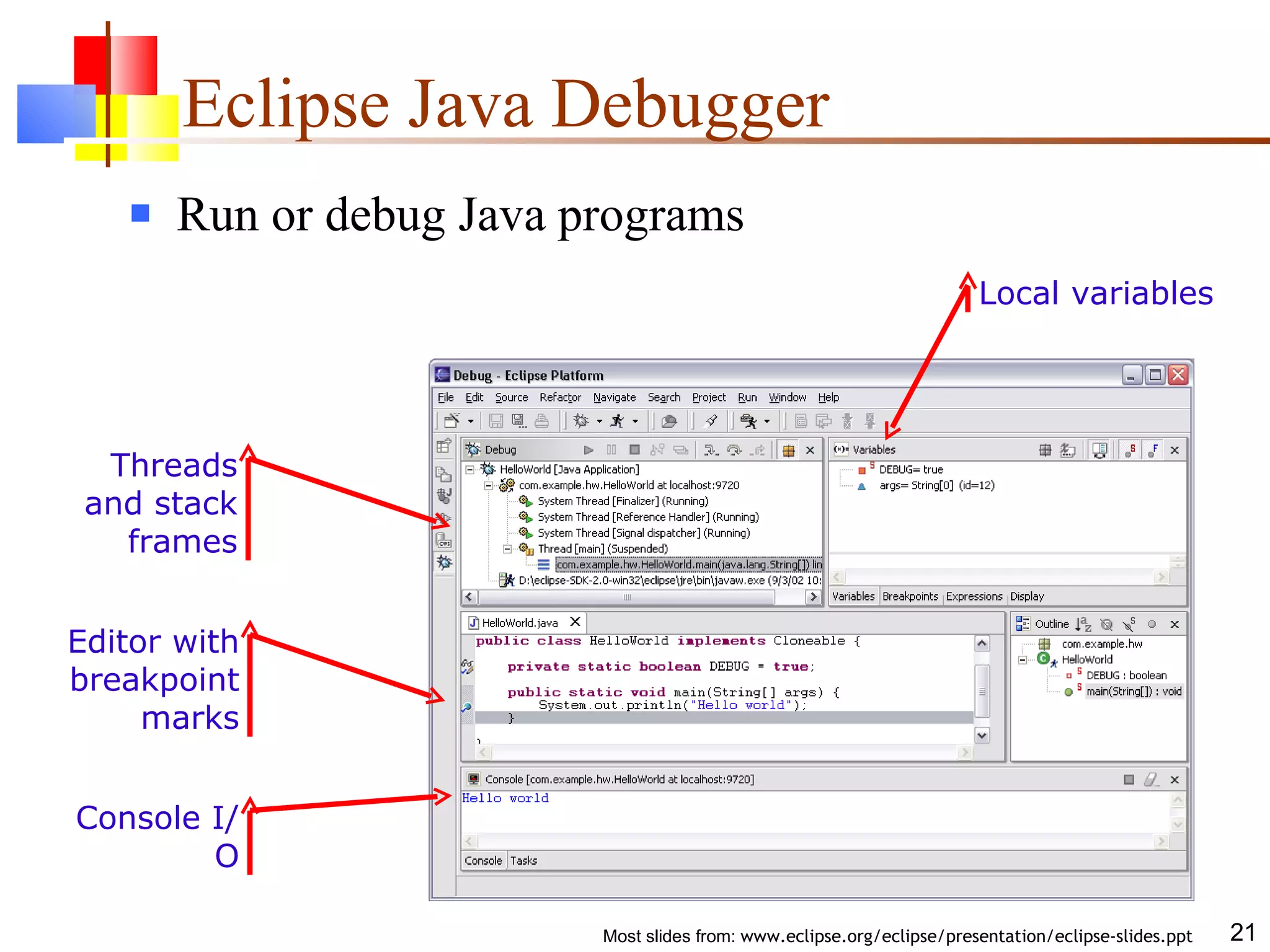Click Disconnect in the Debug view
This screenshot has height=952, width=1270.
coord(657,450)
